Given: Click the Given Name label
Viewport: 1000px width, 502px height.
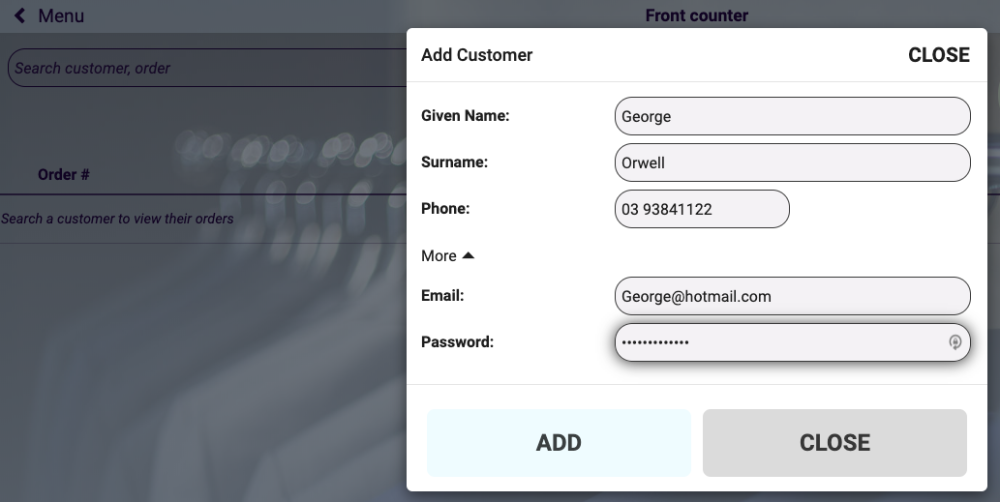Looking at the screenshot, I should (465, 116).
